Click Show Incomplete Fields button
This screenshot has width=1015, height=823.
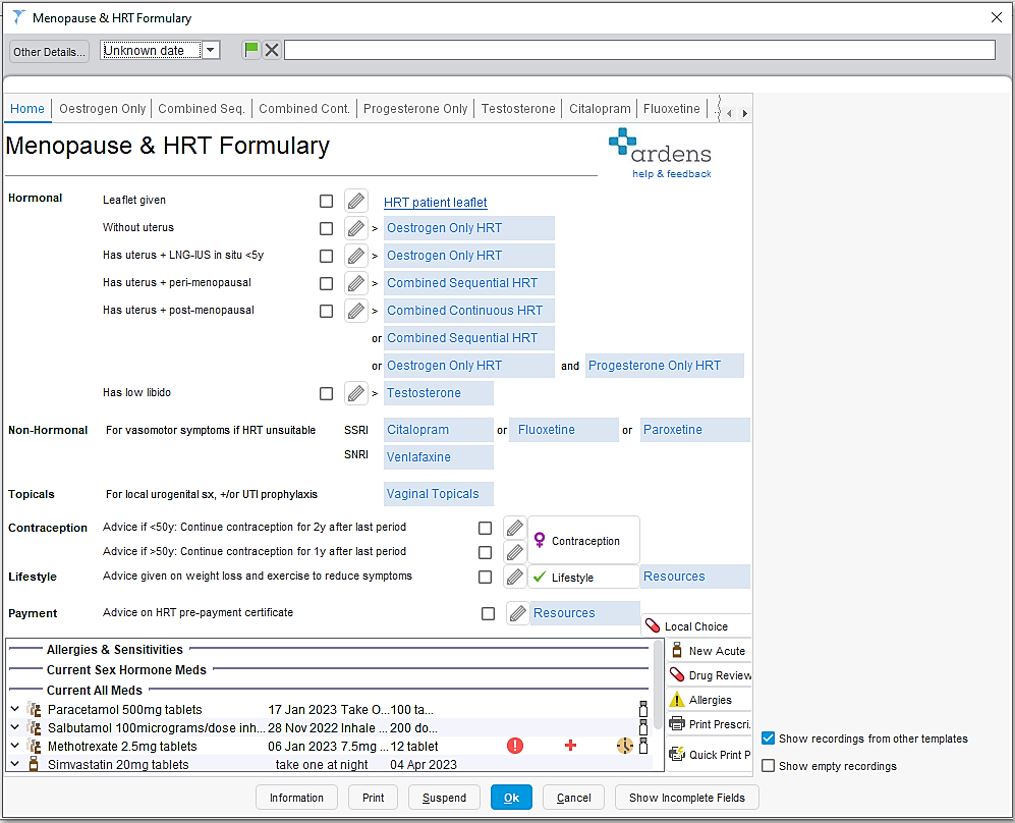(x=687, y=798)
